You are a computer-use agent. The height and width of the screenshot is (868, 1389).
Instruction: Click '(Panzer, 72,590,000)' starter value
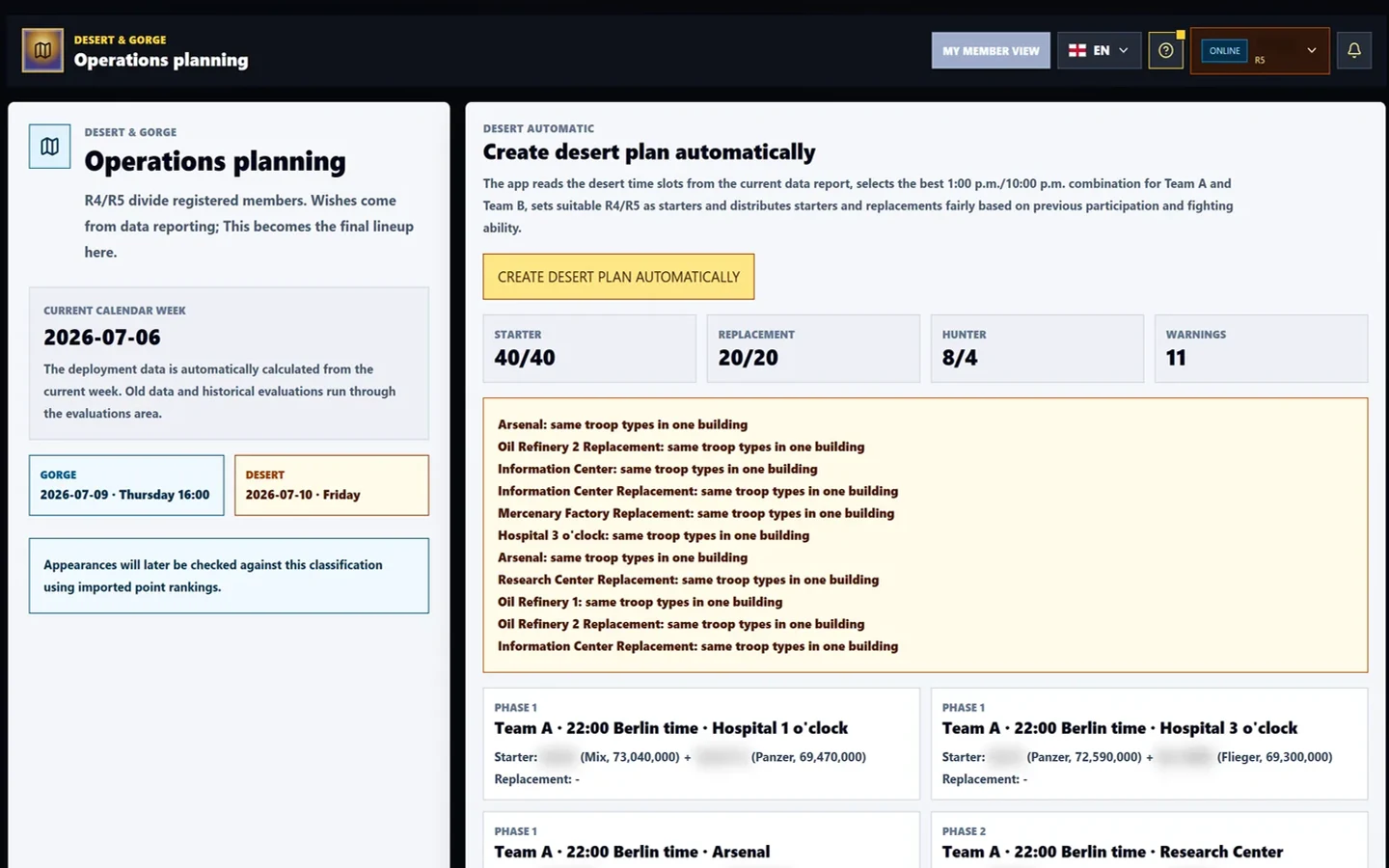[x=1084, y=757]
